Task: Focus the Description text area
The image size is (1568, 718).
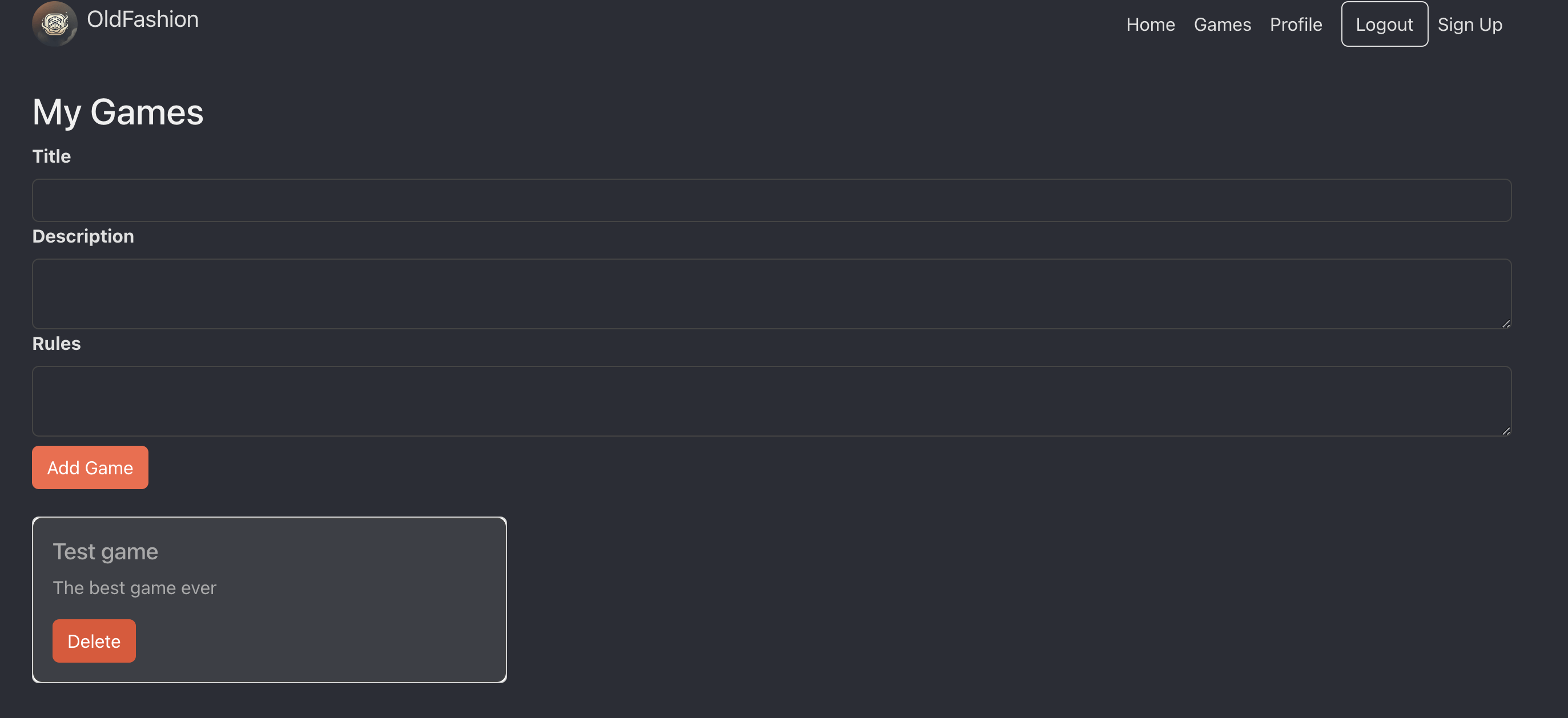Action: point(771,294)
